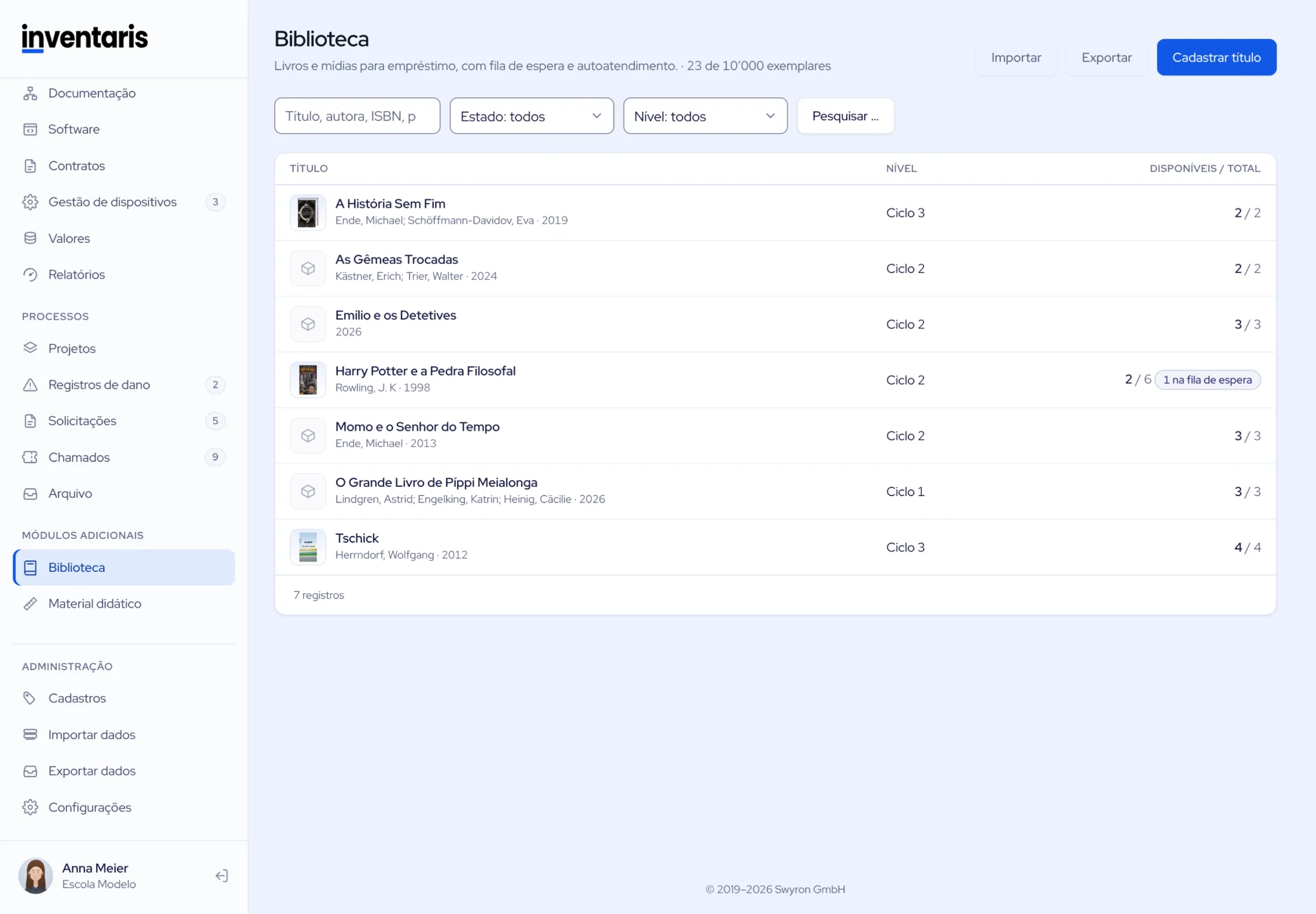The width and height of the screenshot is (1316, 914).
Task: Open Momo e o Senhor do Tempo title
Action: (x=417, y=426)
